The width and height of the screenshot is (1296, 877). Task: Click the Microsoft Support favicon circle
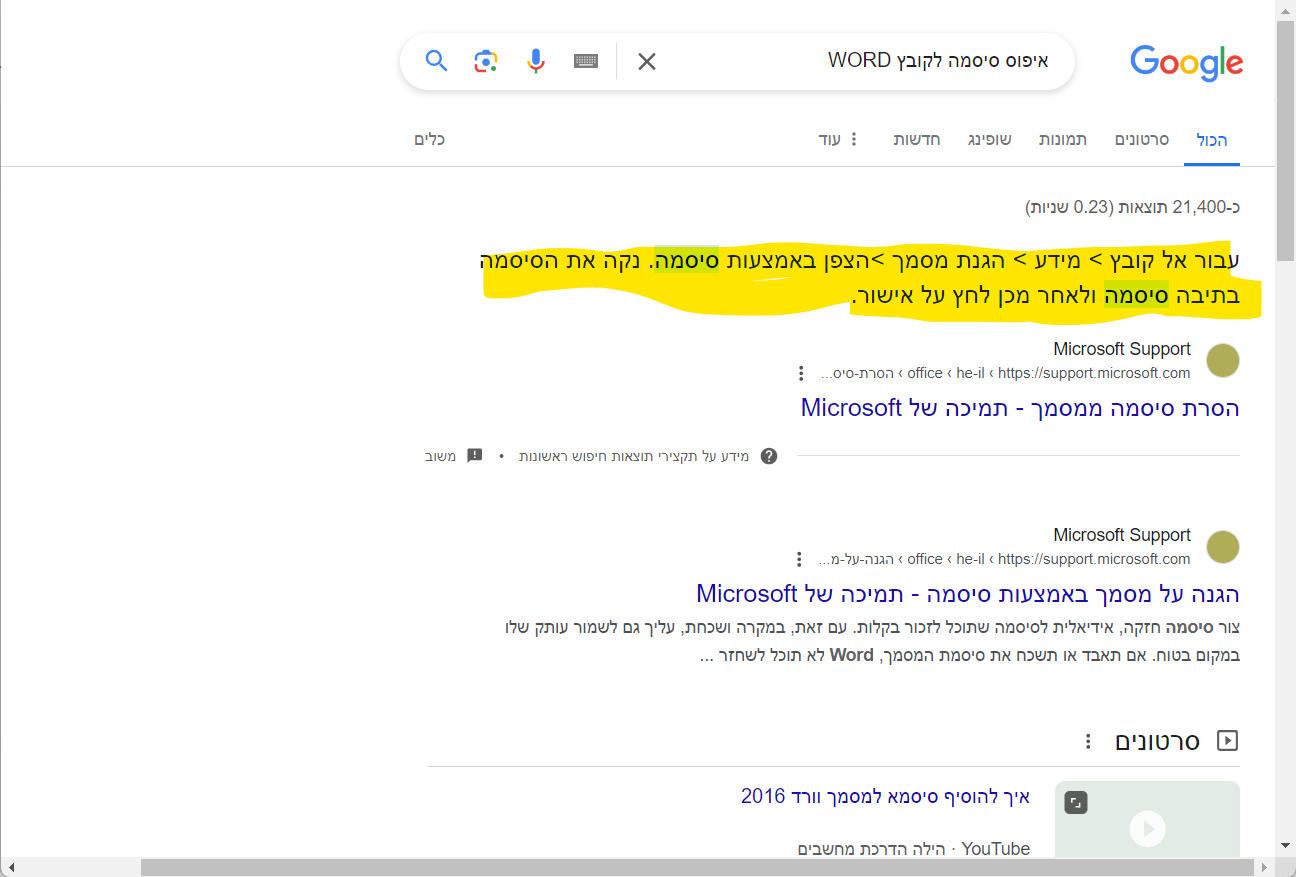(1222, 360)
